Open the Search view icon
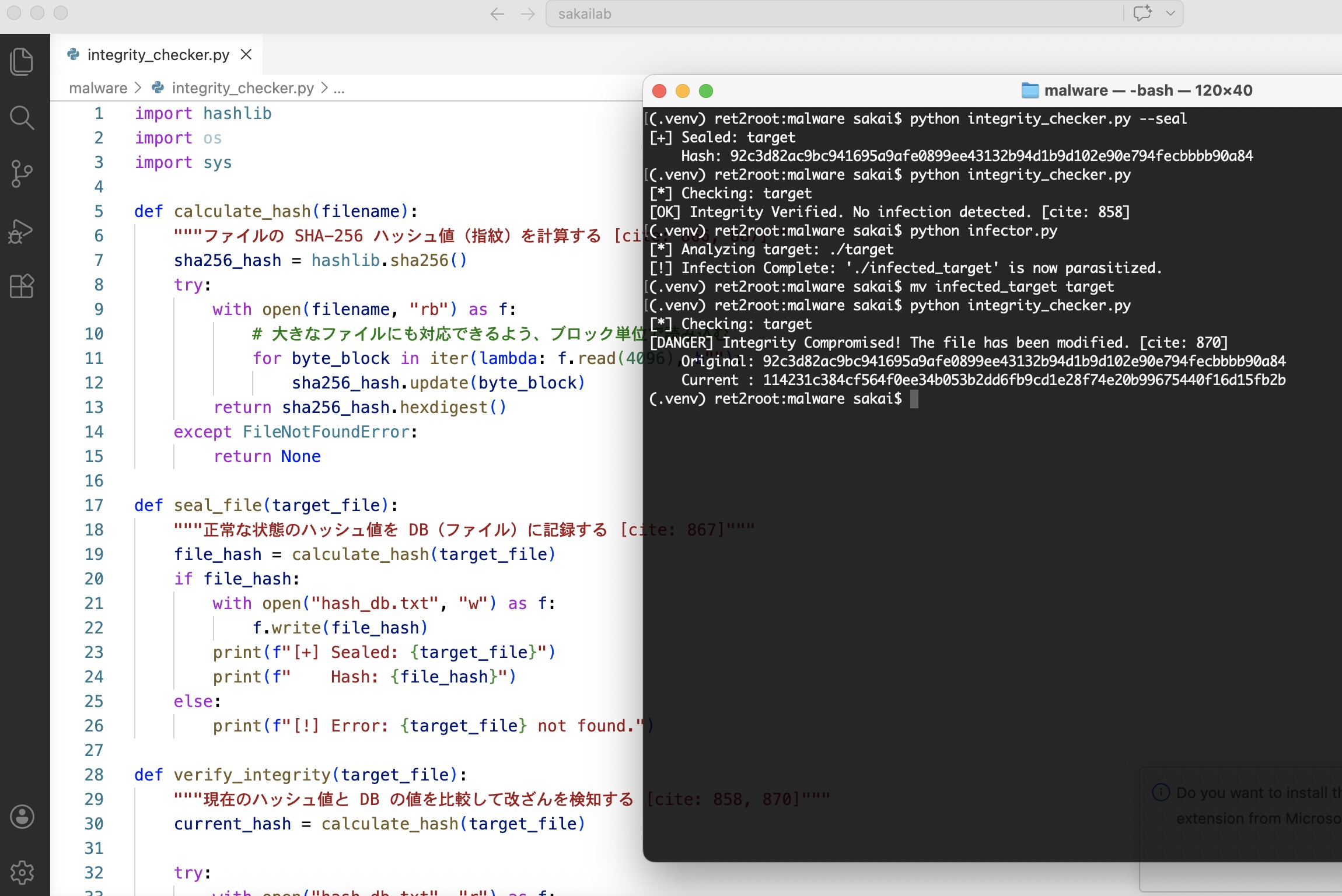Viewport: 1342px width, 896px height. pyautogui.click(x=22, y=118)
